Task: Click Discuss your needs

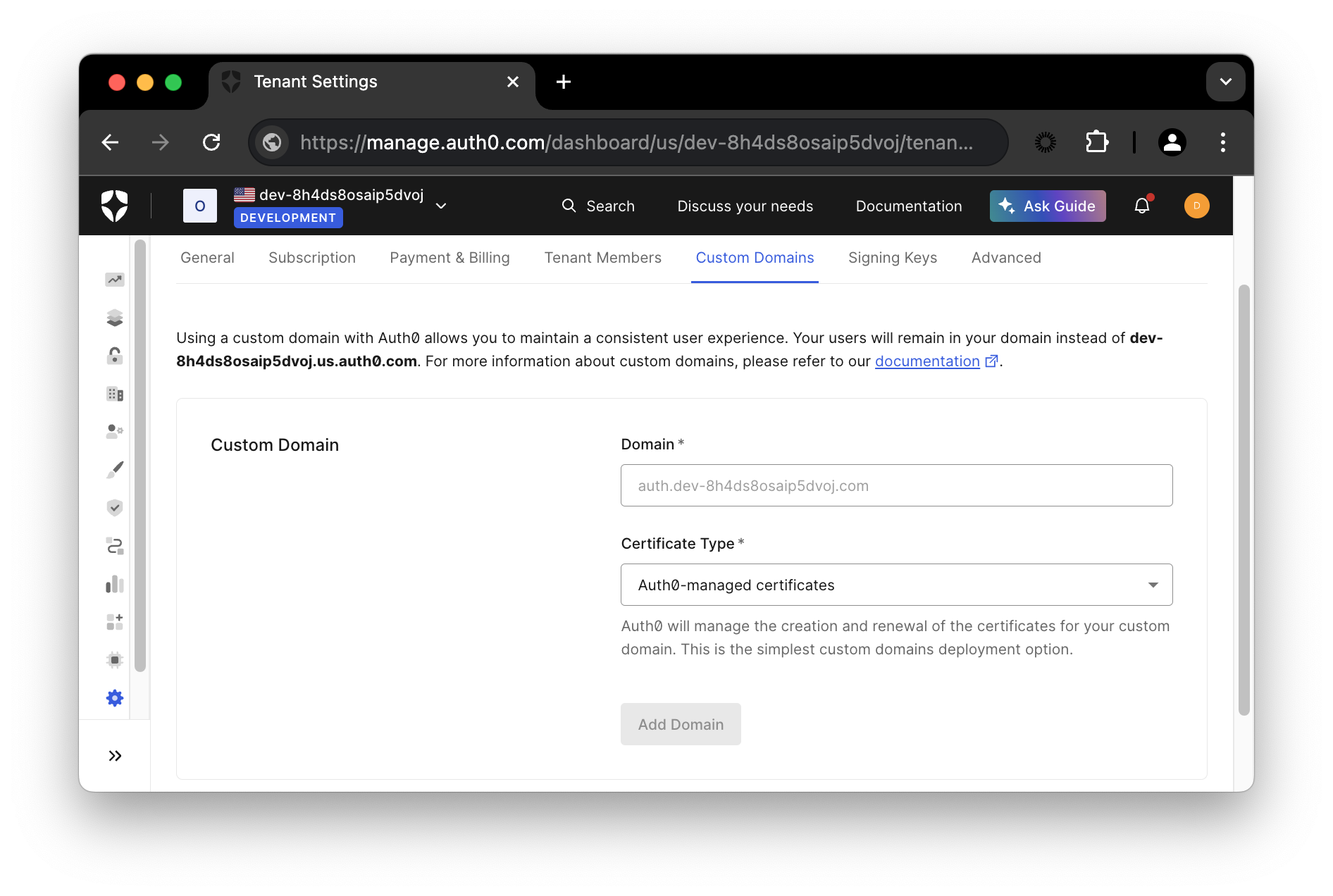Action: 745,206
